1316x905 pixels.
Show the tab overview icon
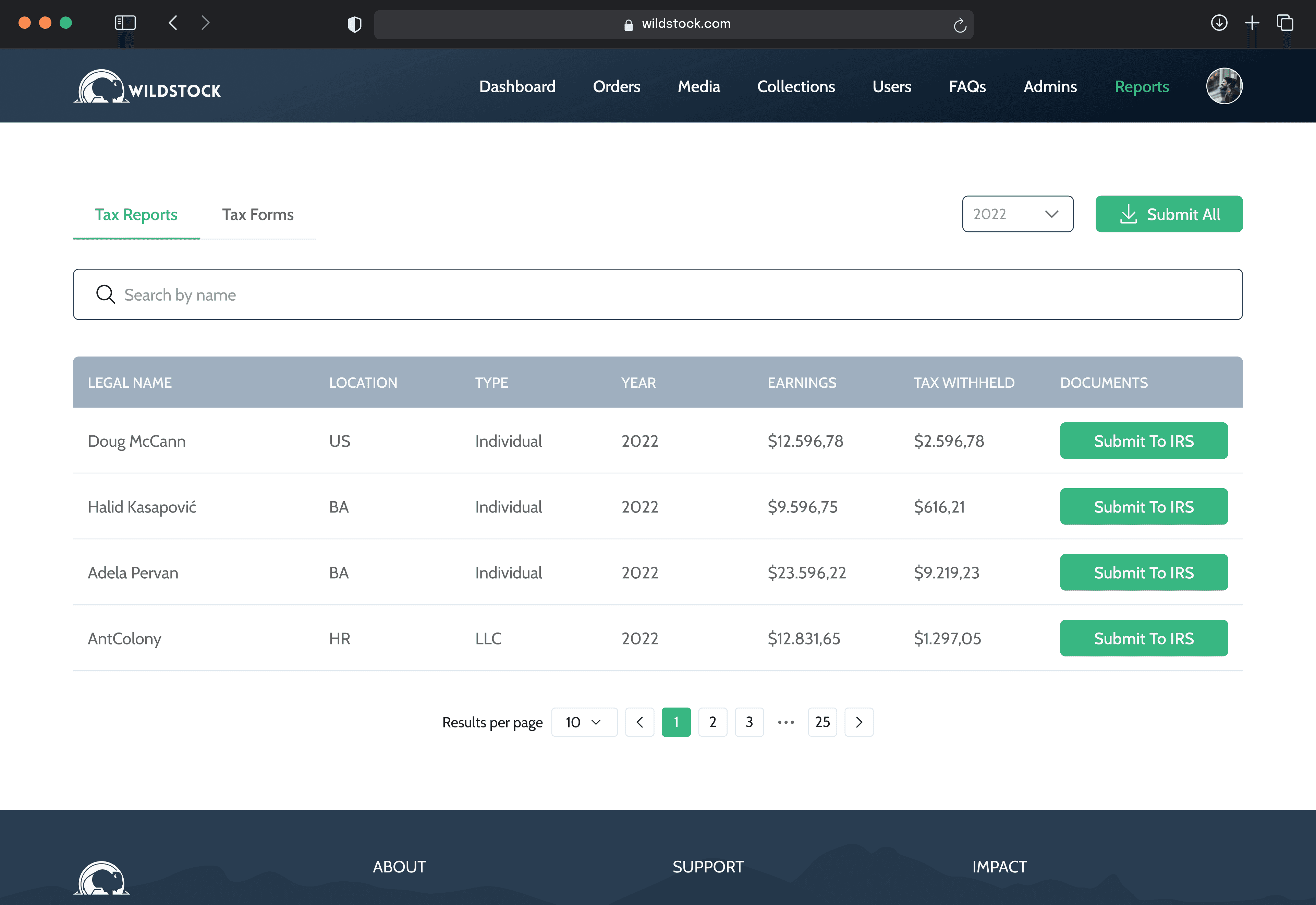[1284, 23]
